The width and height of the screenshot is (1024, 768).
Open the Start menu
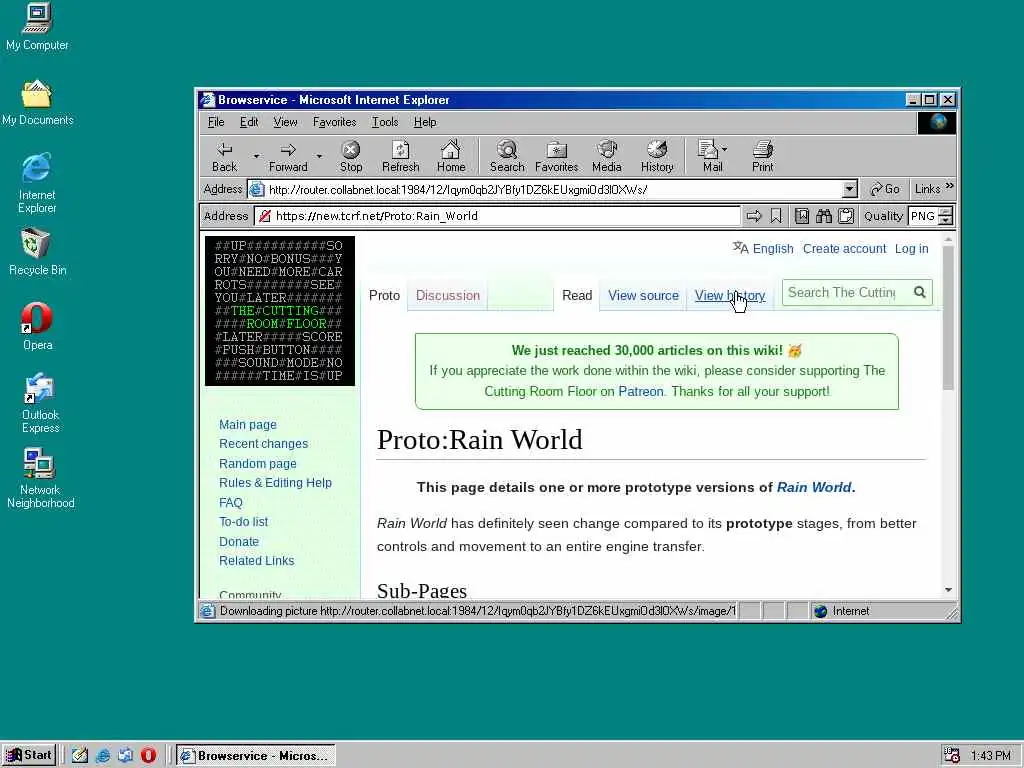pyautogui.click(x=29, y=755)
